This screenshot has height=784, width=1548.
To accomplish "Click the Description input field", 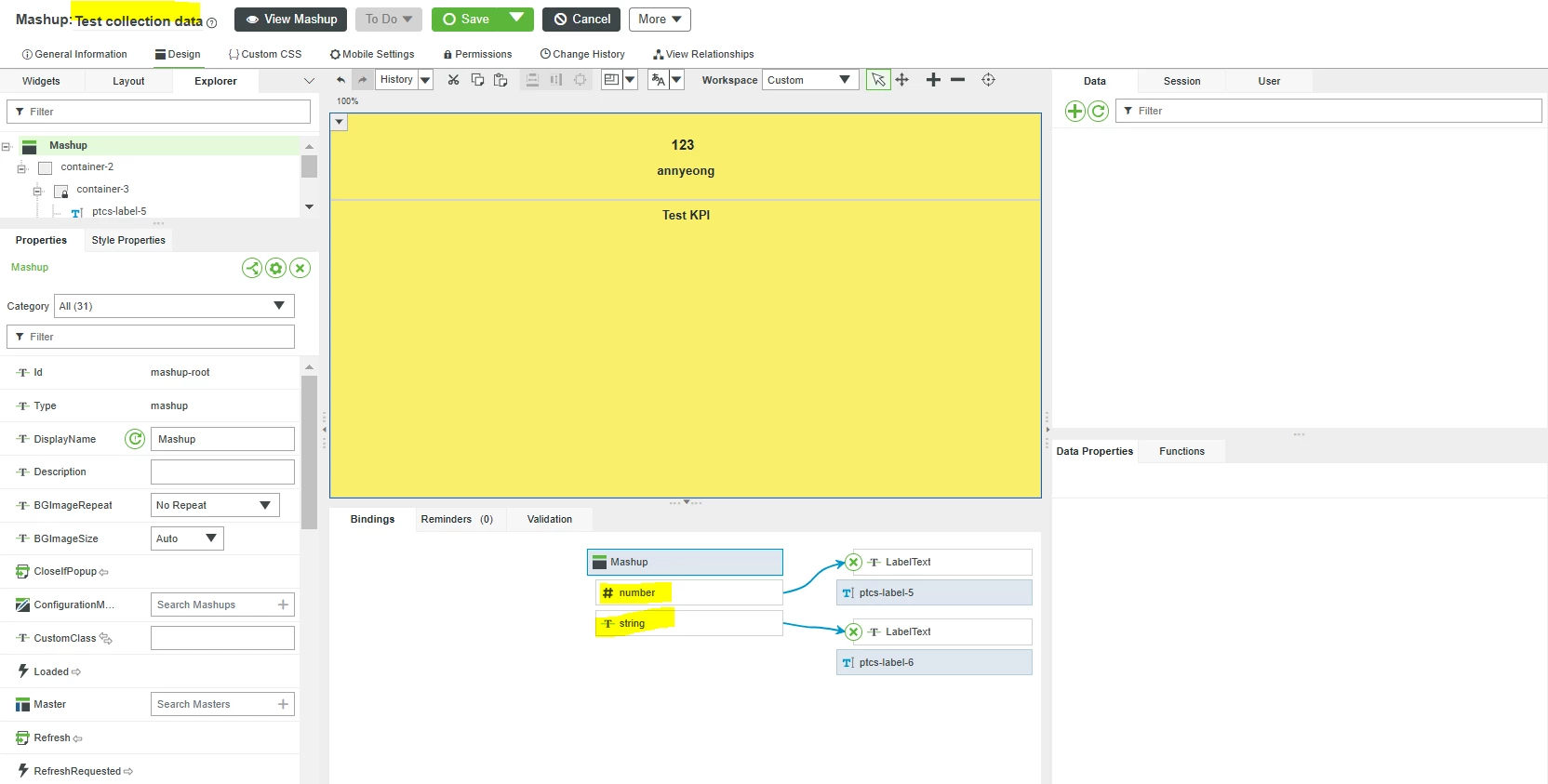I will pos(222,472).
